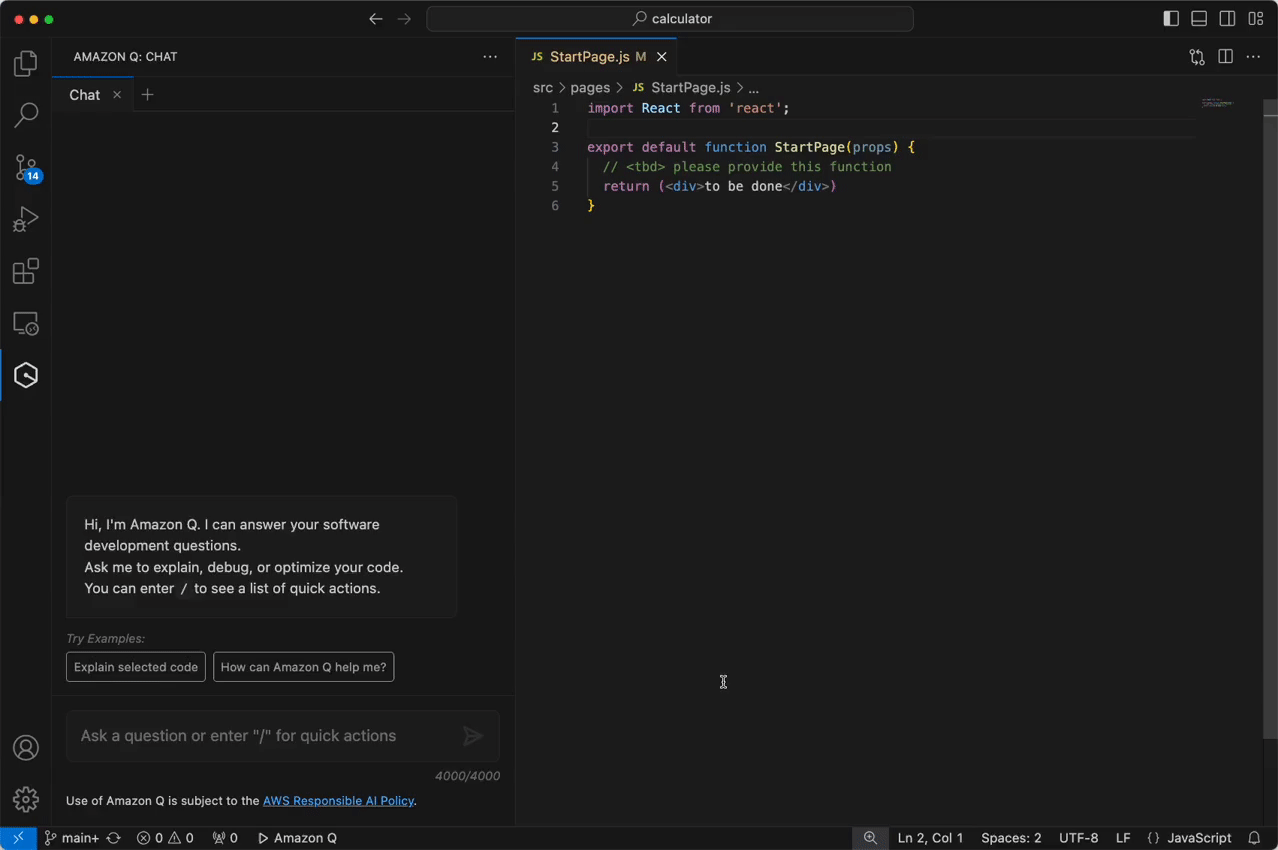
Task: Click the Synchronize Changes icon in status bar
Action: (114, 838)
